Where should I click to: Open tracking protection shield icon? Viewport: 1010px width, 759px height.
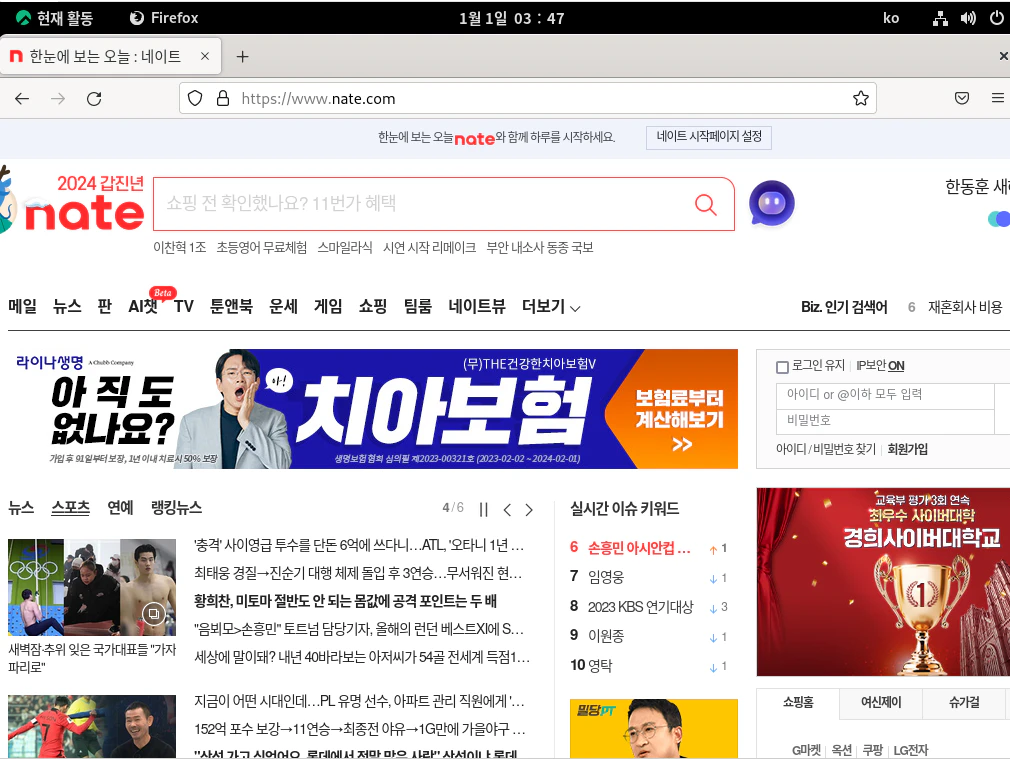tap(195, 99)
